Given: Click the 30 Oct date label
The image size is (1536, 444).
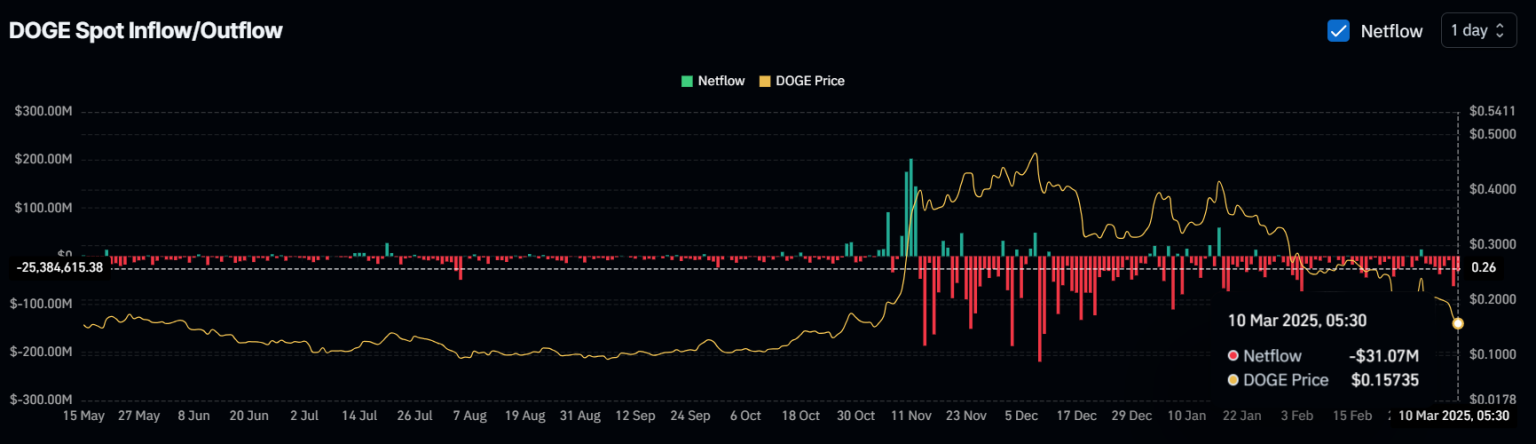Looking at the screenshot, I should point(857,415).
